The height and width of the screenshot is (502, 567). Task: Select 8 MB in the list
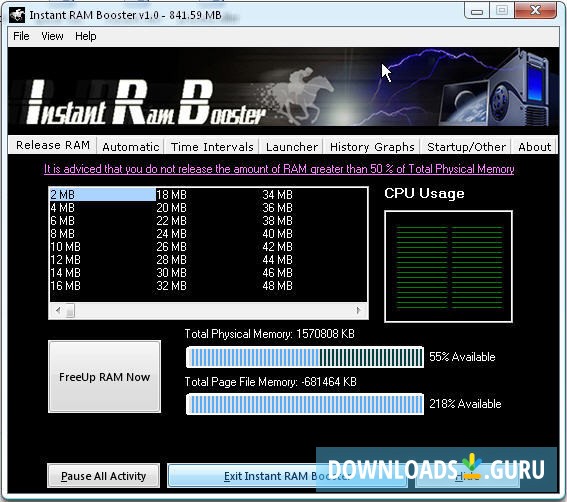tap(62, 234)
